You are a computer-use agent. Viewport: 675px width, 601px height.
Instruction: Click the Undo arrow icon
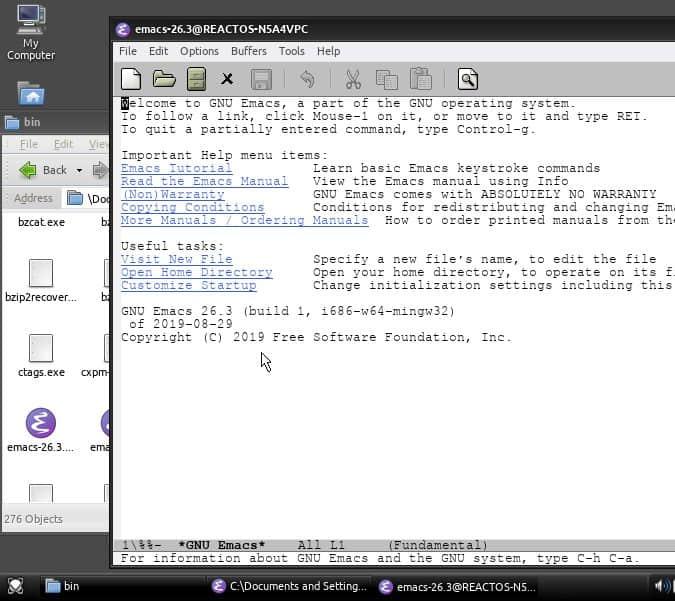(x=307, y=79)
